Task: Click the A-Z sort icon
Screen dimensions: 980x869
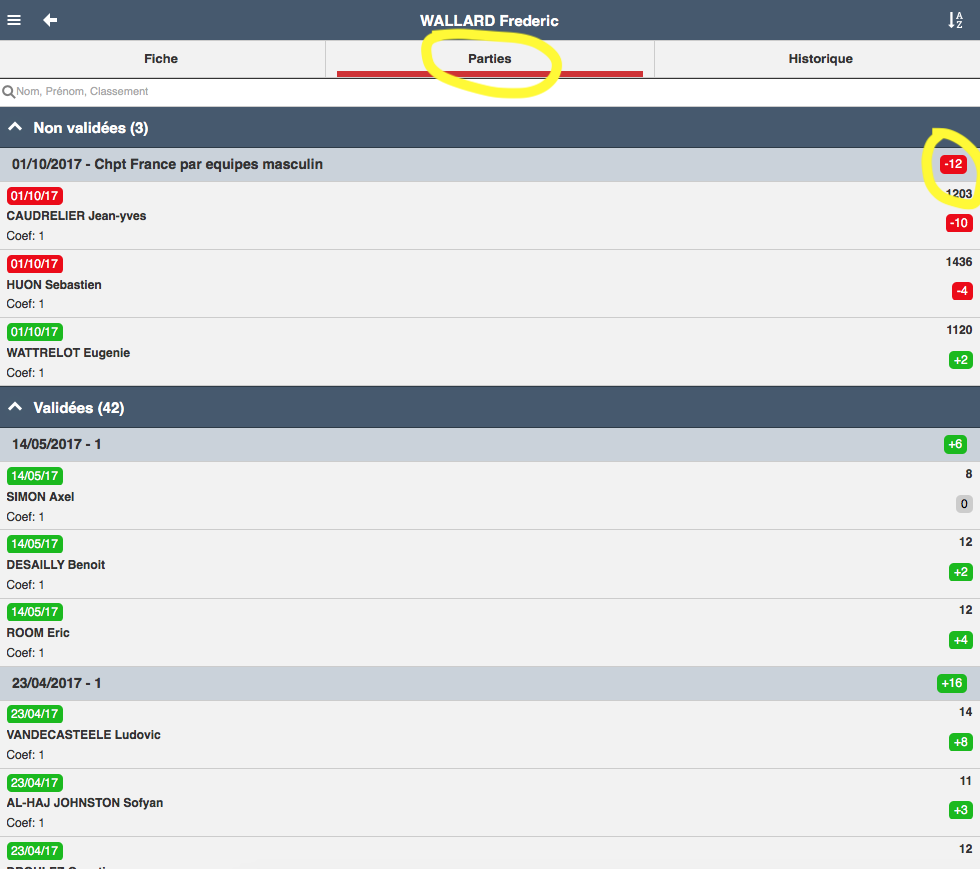Action: tap(955, 20)
